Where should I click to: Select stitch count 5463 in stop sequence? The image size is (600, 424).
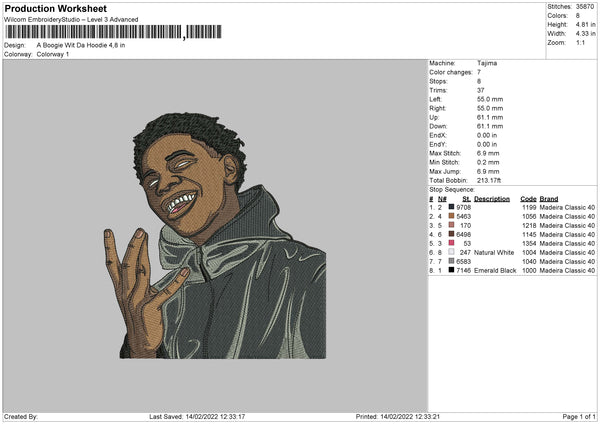[463, 217]
